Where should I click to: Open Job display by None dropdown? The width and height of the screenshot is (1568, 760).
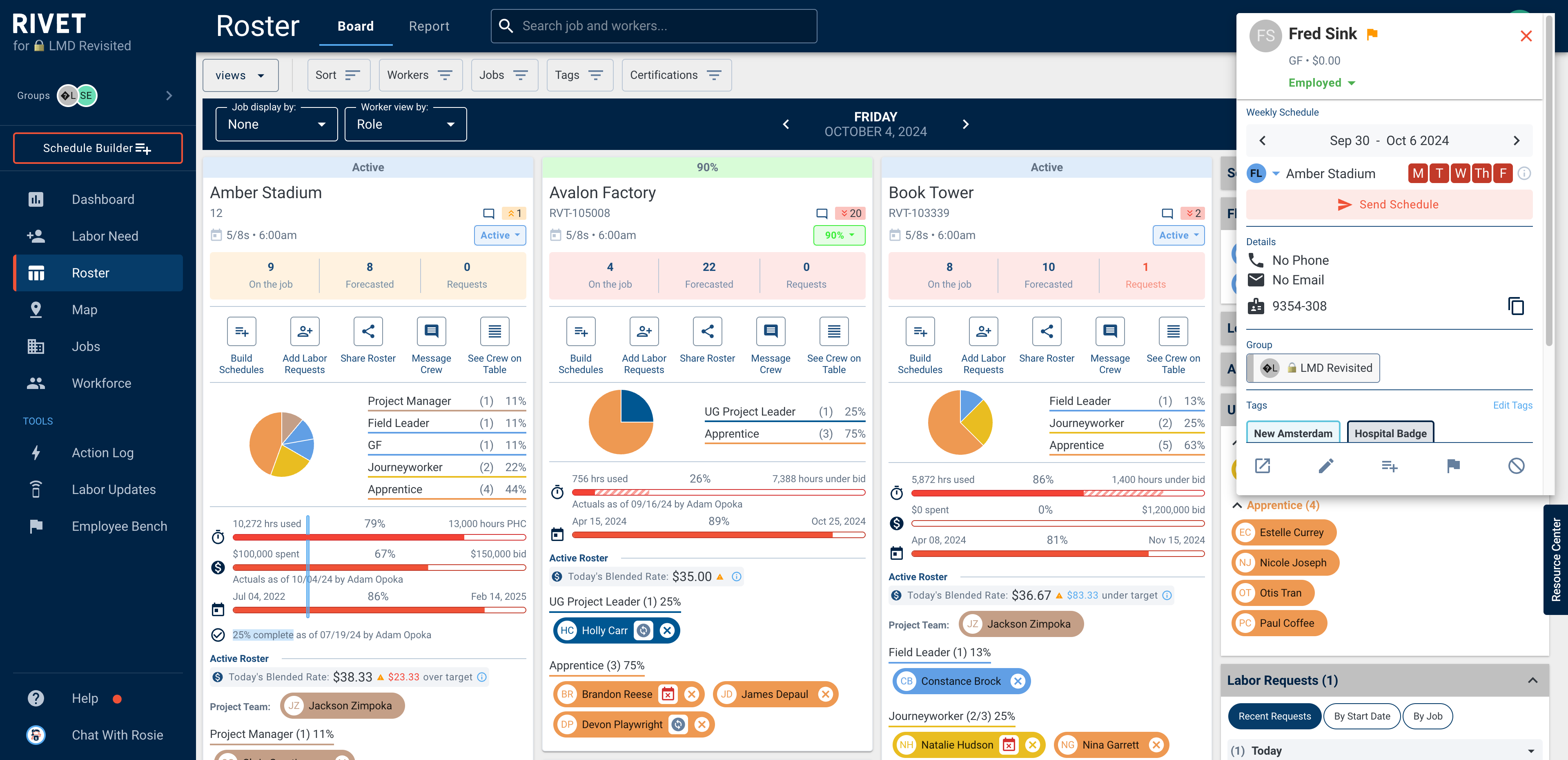click(x=277, y=124)
